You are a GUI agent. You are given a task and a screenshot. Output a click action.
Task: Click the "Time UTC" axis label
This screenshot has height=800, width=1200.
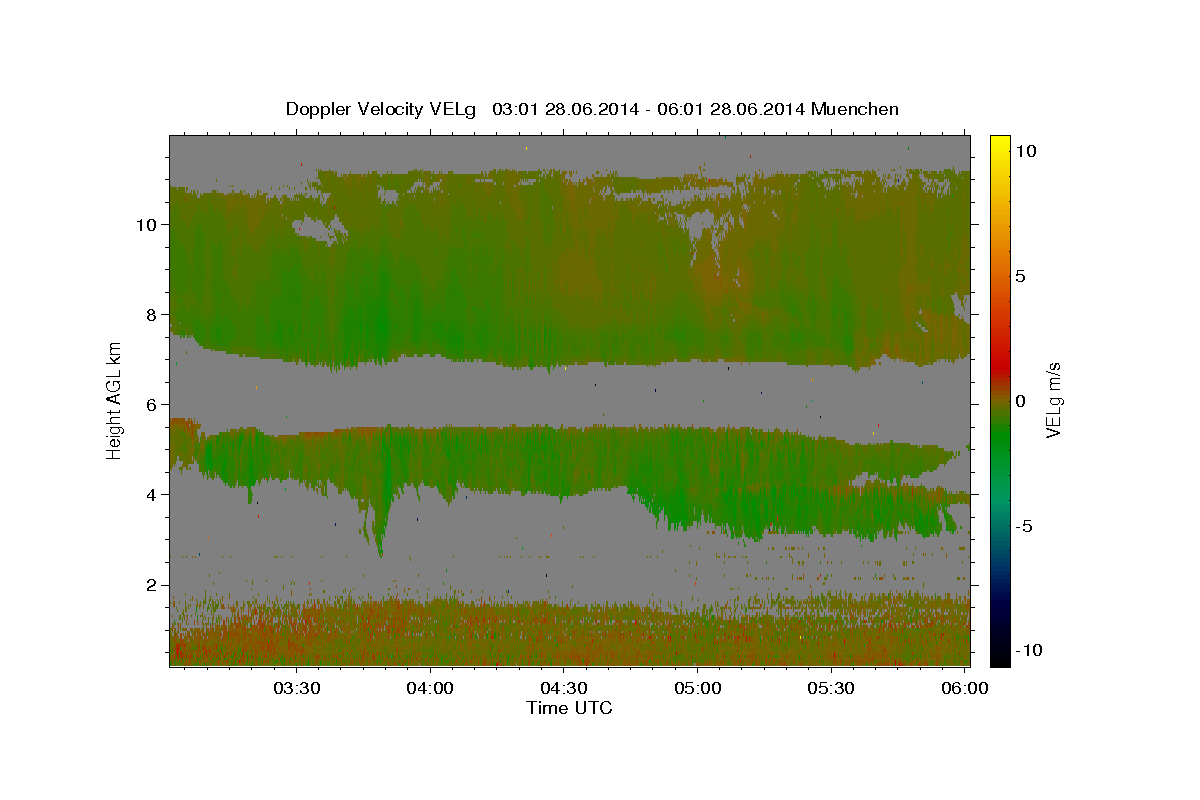569,708
